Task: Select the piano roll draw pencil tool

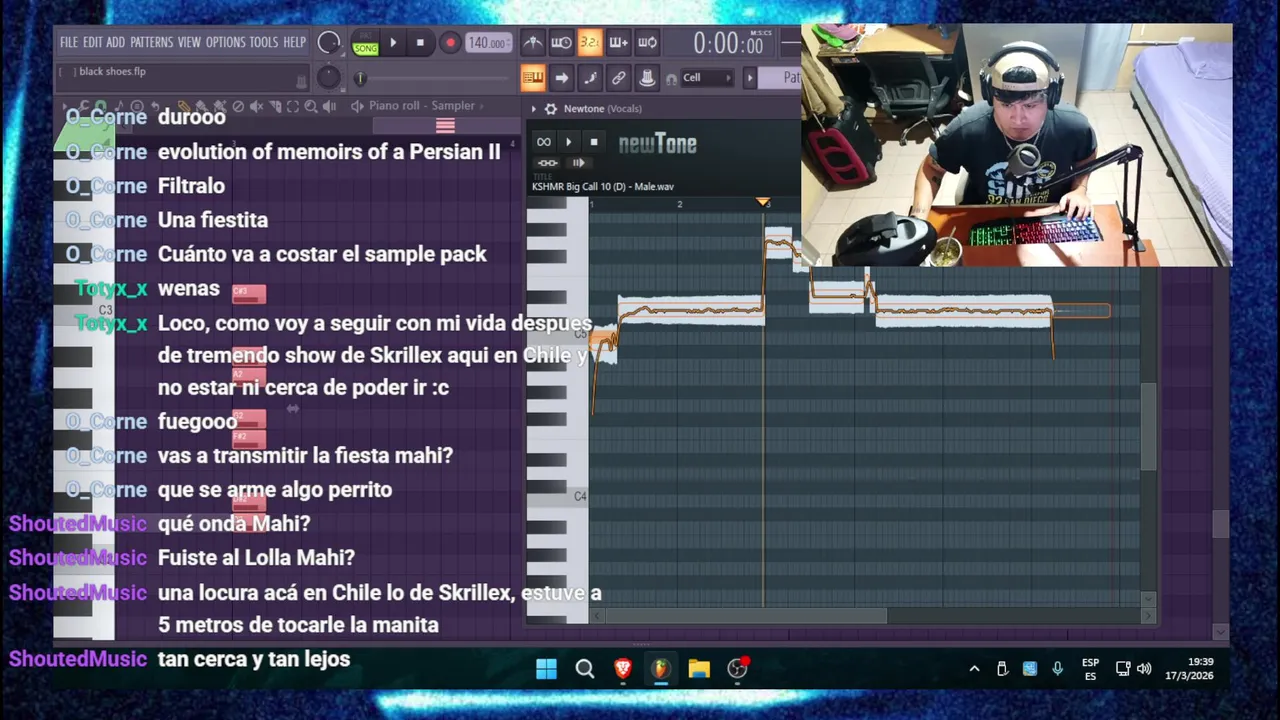Action: (x=184, y=106)
